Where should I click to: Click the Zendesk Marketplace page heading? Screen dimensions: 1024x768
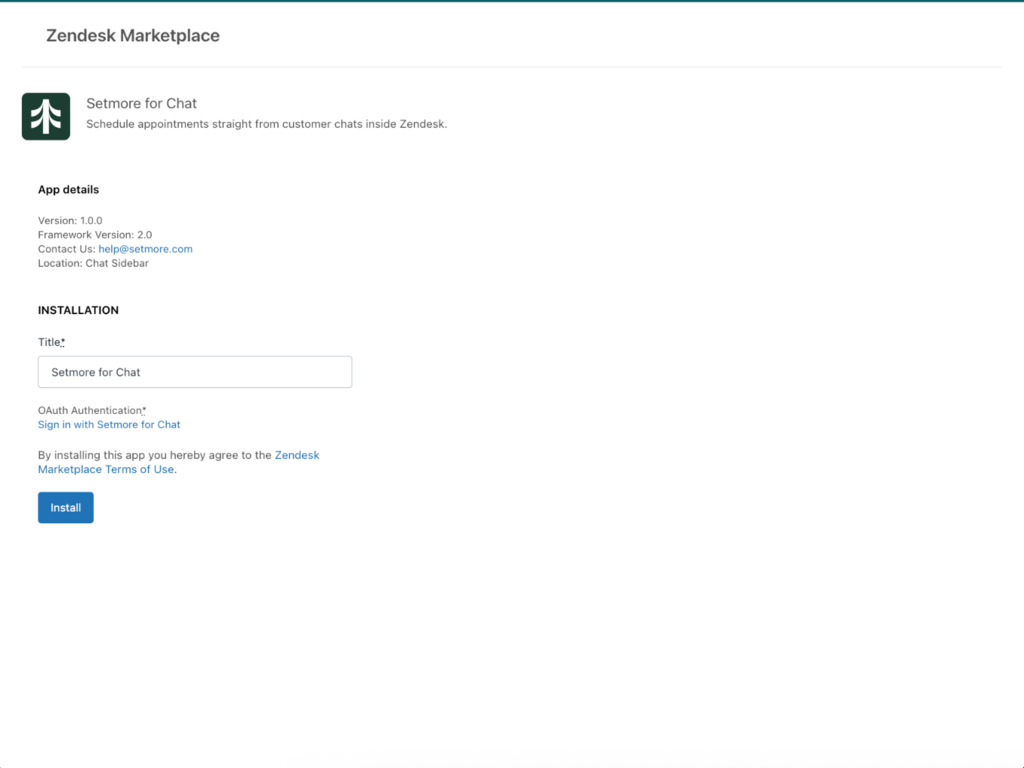[133, 36]
